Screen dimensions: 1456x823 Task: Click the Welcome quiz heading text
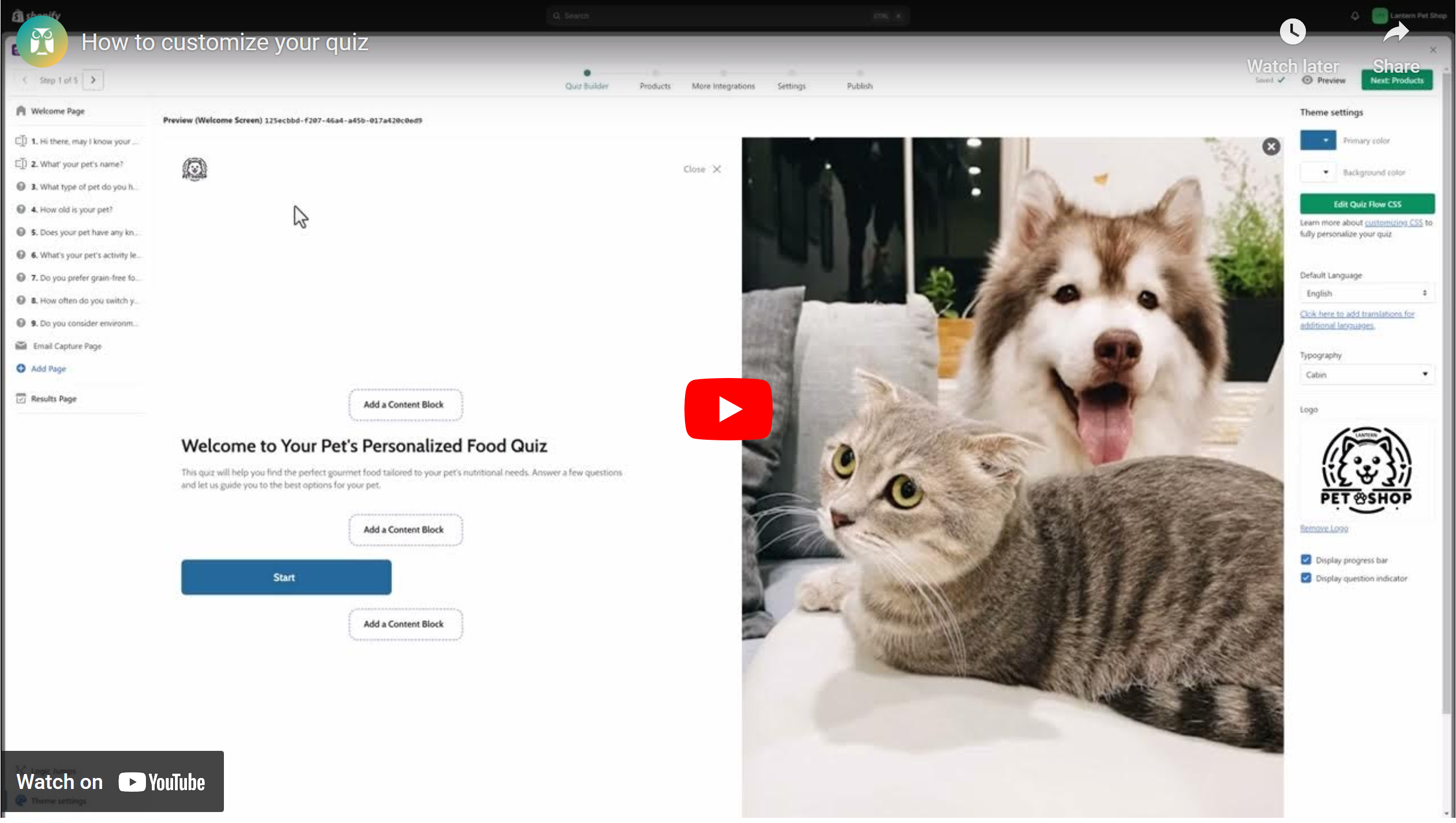364,446
